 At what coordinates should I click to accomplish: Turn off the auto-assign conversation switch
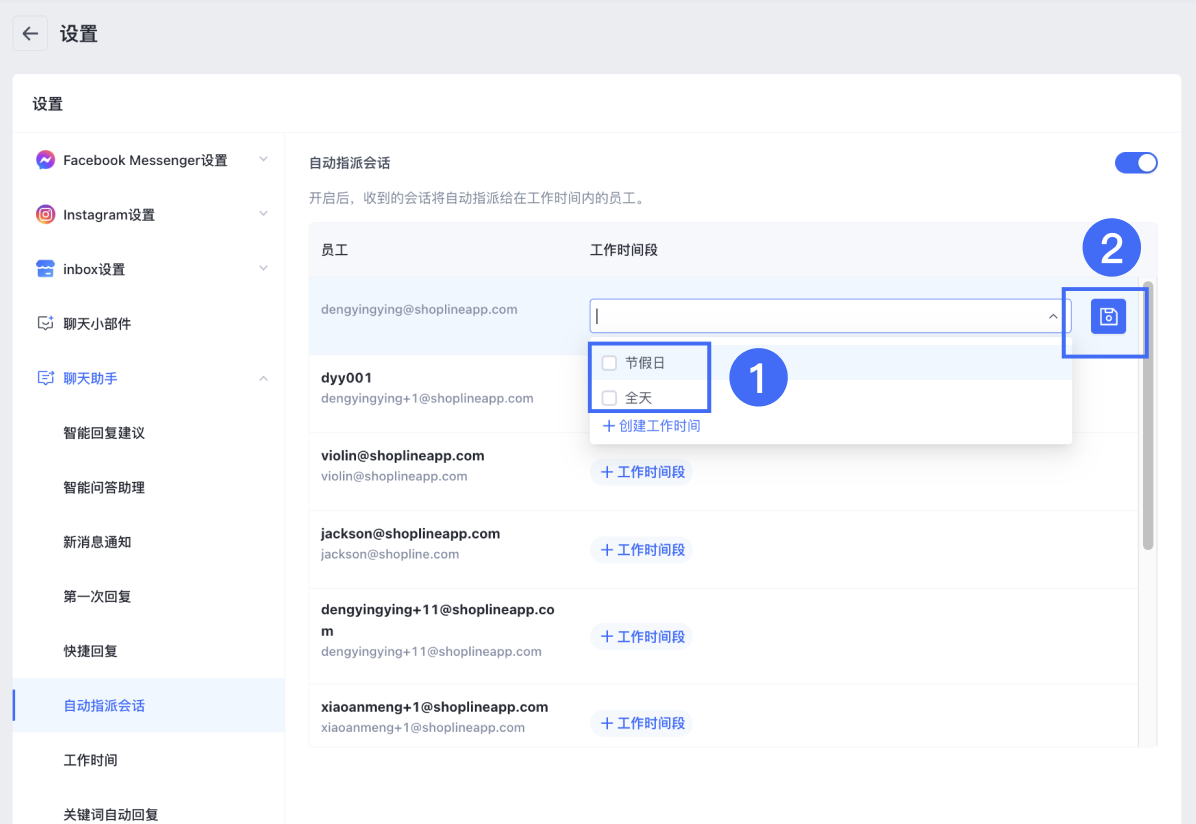(x=1136, y=163)
